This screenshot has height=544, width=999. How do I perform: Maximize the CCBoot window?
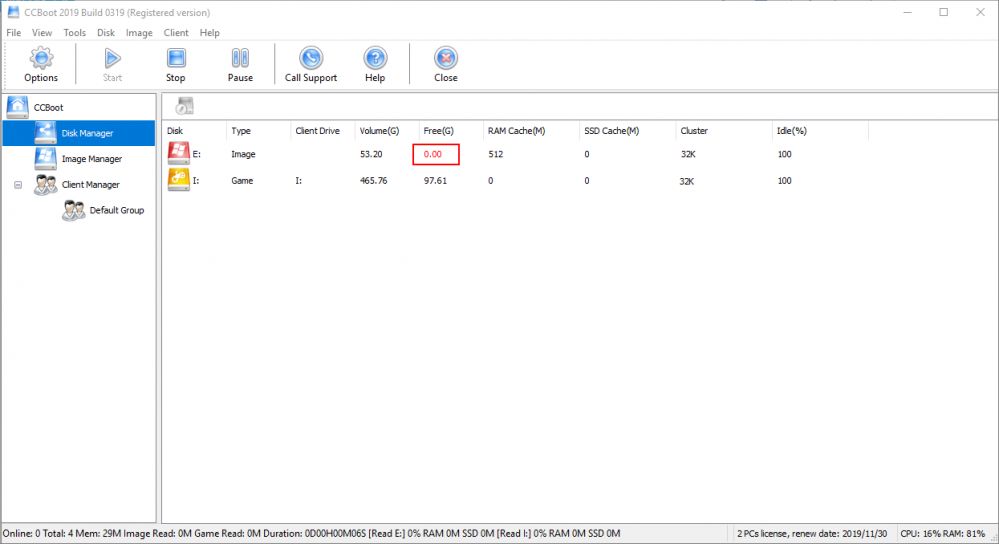pos(944,12)
